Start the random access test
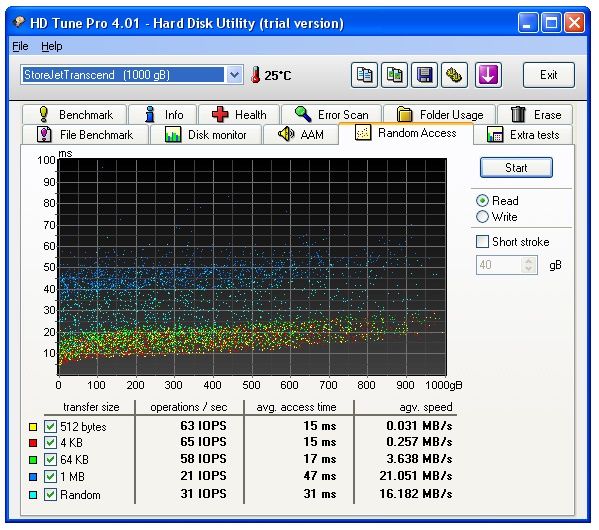 (516, 167)
